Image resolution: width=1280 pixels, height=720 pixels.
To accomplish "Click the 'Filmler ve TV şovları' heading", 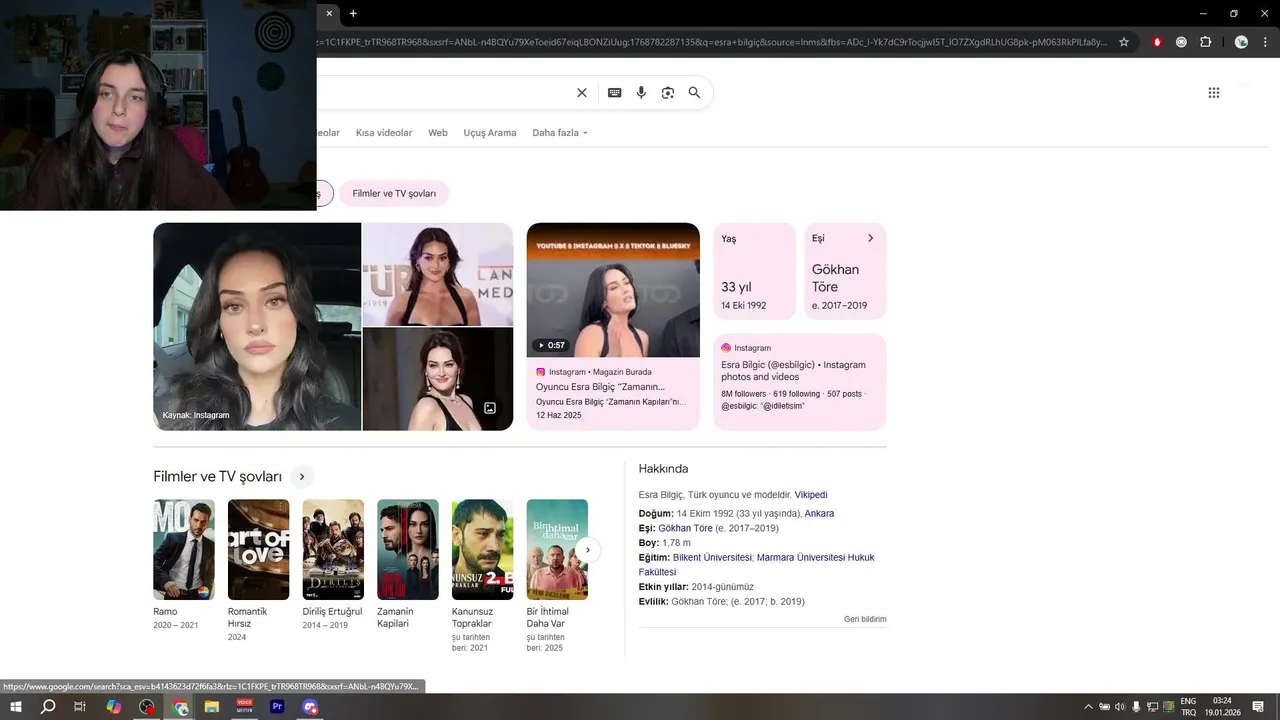I will click(217, 477).
